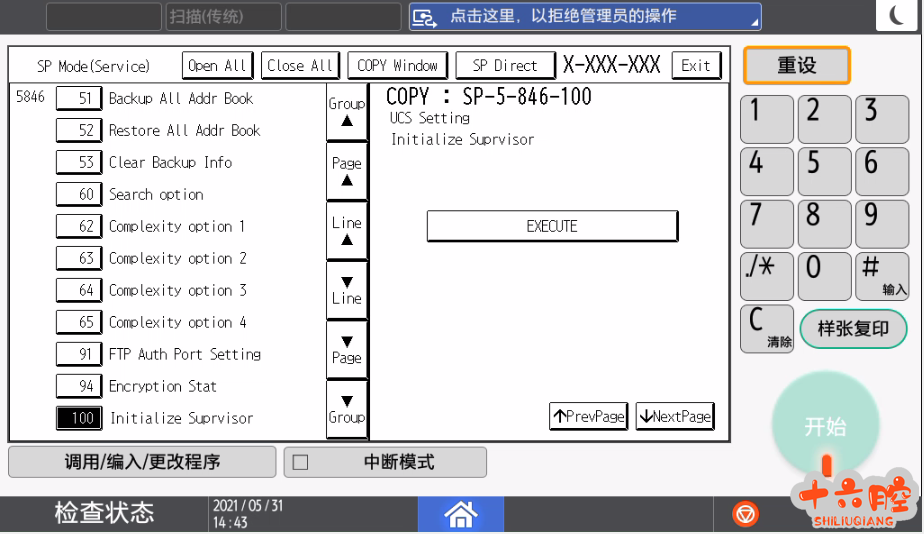924x534 pixels.
Task: Click the Group down arrow
Action: tap(346, 409)
